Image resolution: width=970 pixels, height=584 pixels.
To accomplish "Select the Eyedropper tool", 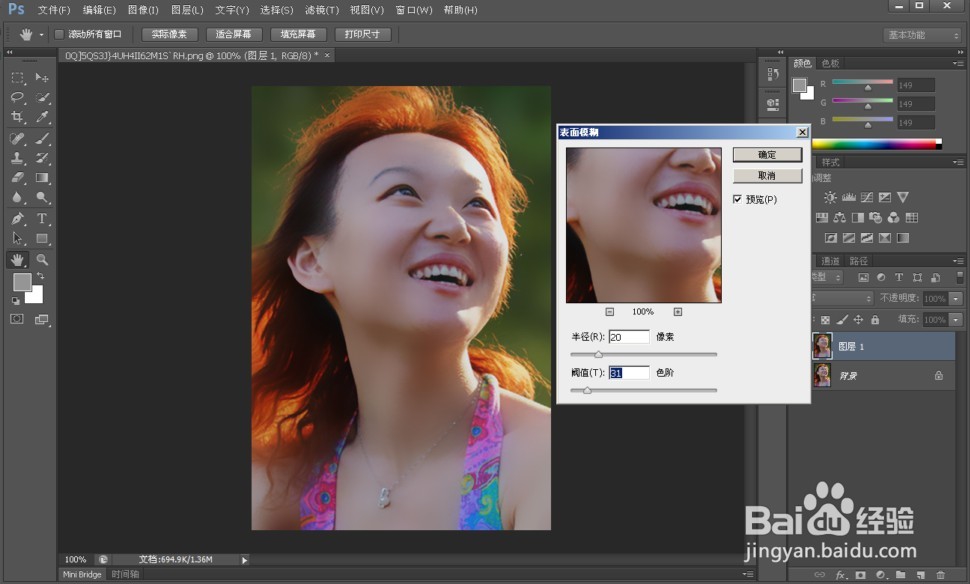I will 41,117.
